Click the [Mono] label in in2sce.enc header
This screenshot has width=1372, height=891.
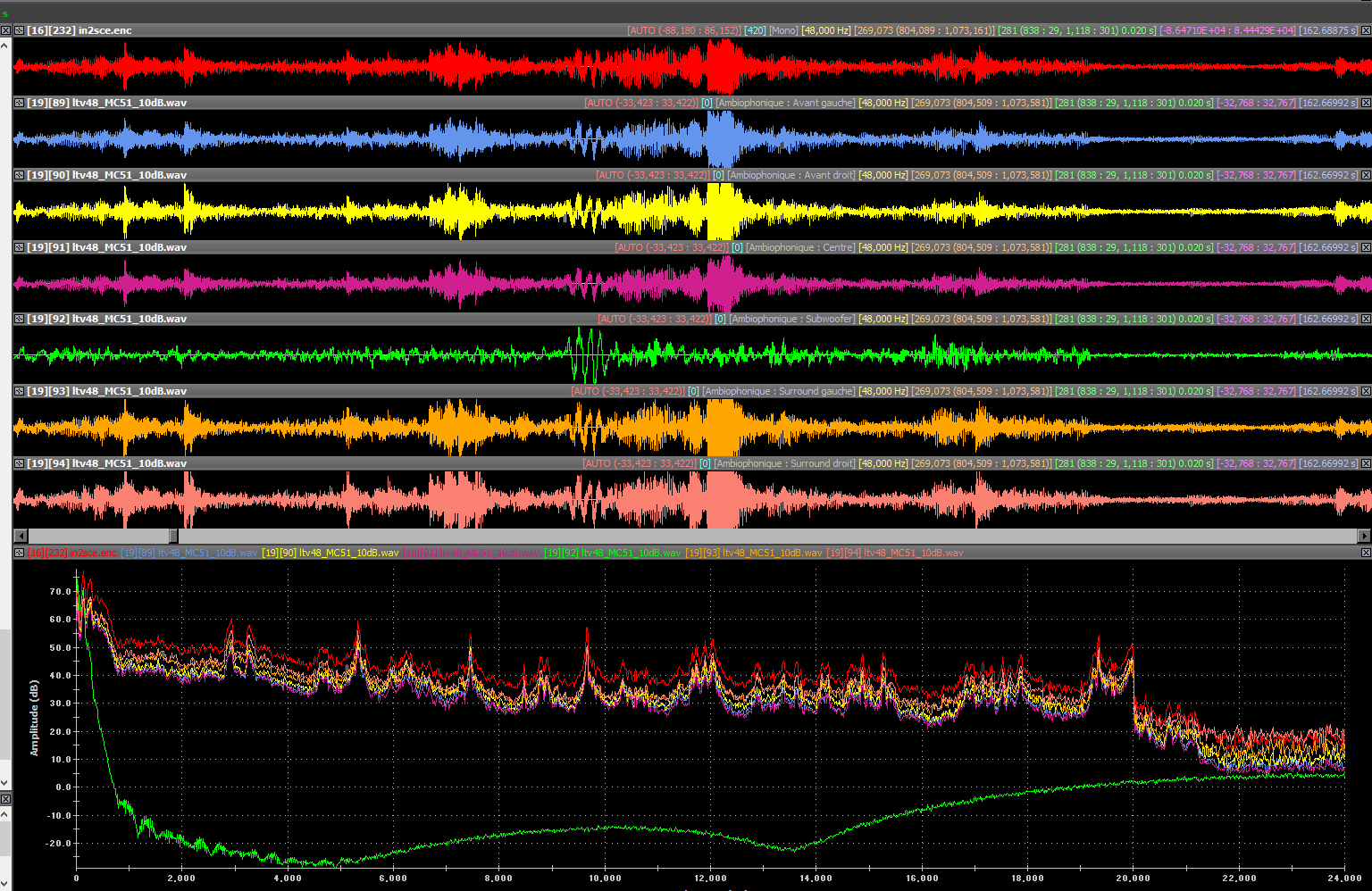click(x=783, y=30)
